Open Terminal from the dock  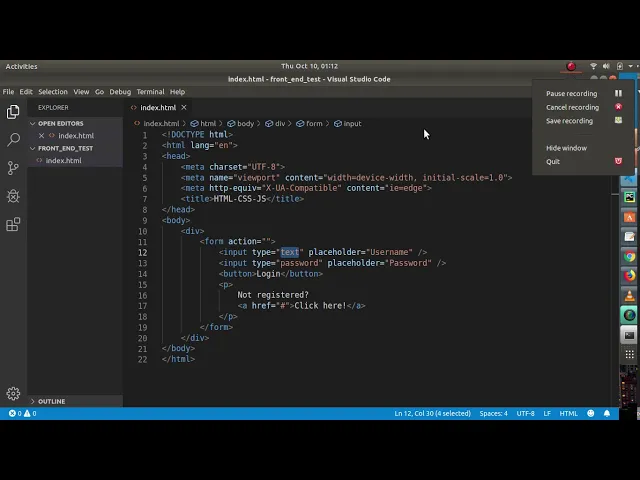click(629, 335)
